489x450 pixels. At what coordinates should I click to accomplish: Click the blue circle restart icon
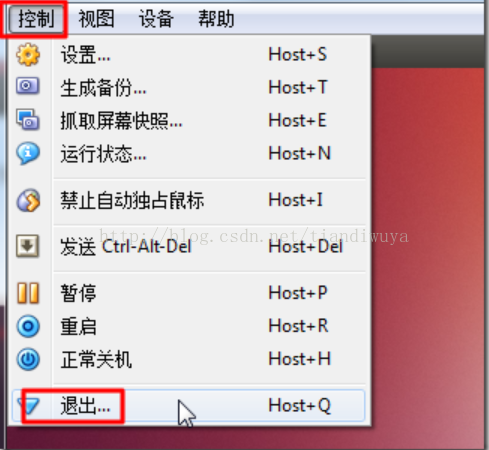[28, 326]
